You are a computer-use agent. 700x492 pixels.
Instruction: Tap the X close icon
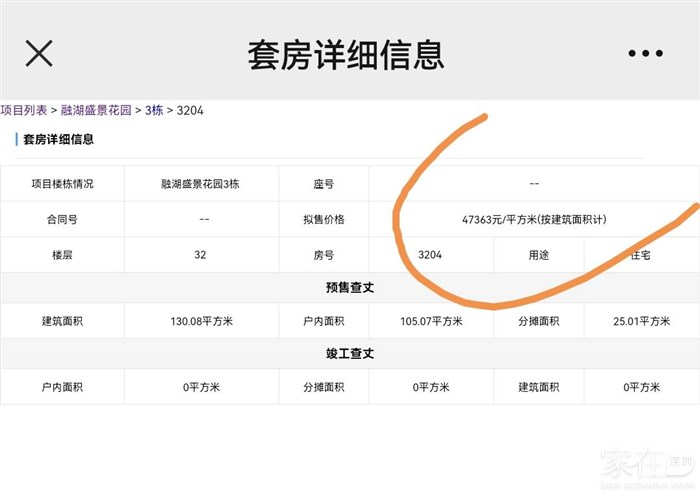click(39, 53)
